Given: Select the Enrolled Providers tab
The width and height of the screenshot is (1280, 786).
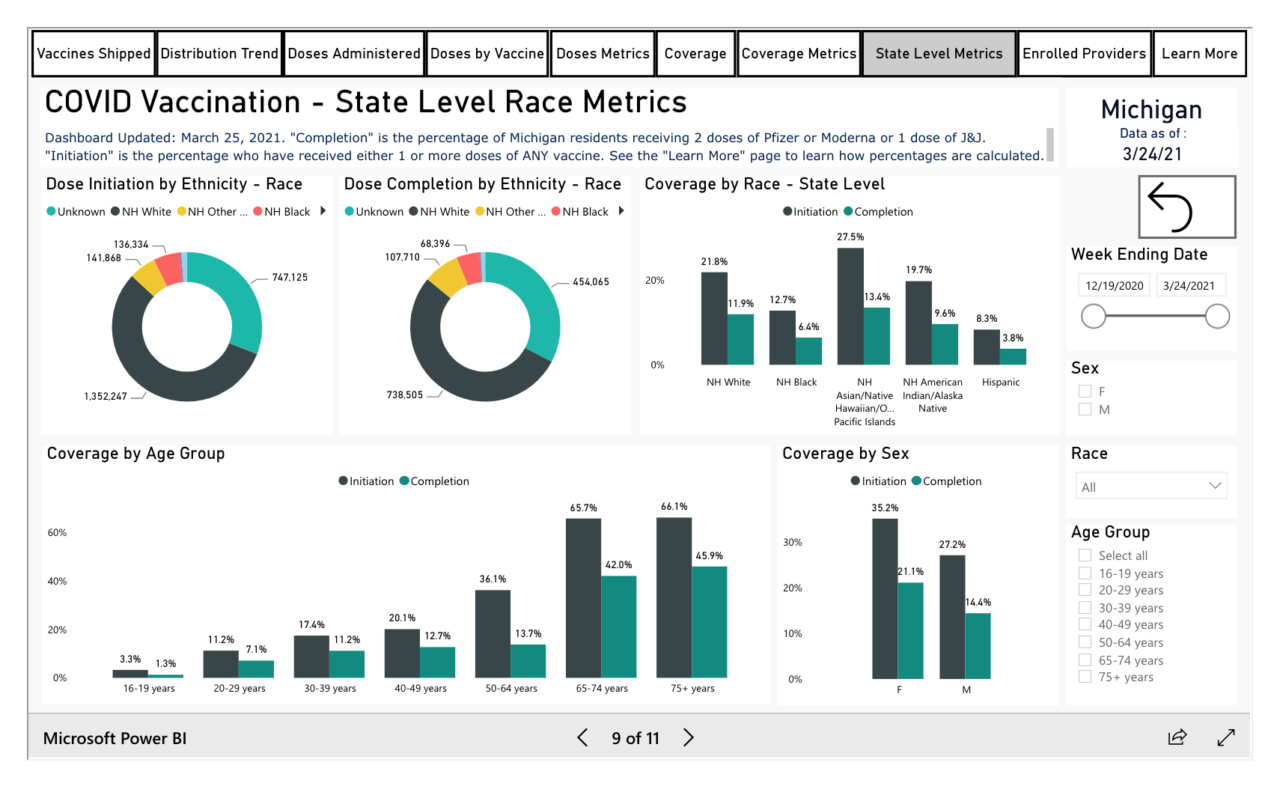Looking at the screenshot, I should click(1084, 53).
